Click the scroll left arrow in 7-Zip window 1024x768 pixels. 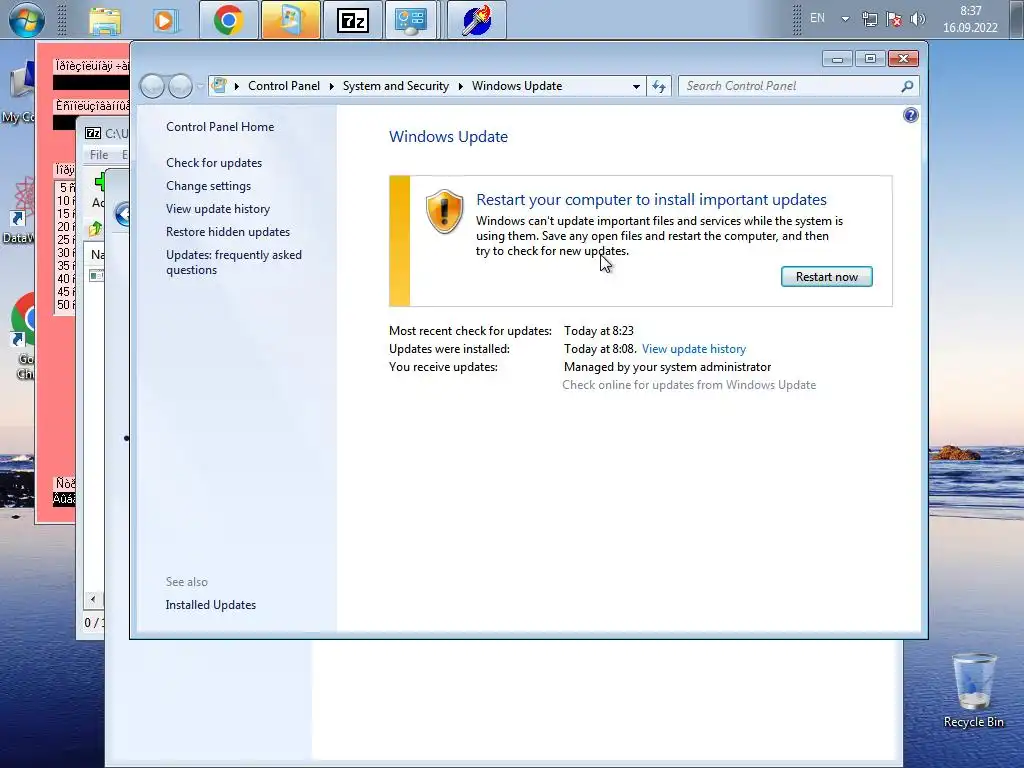(x=93, y=599)
